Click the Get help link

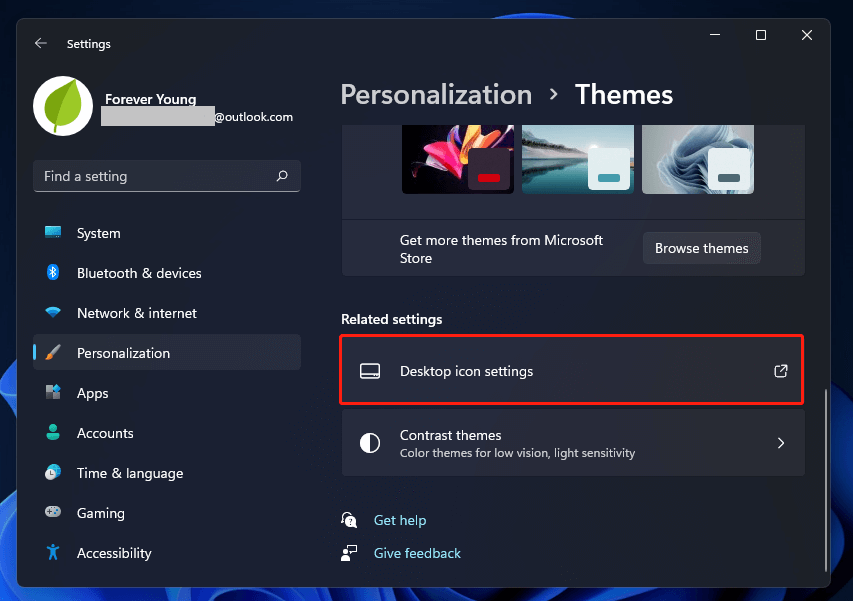pyautogui.click(x=399, y=520)
